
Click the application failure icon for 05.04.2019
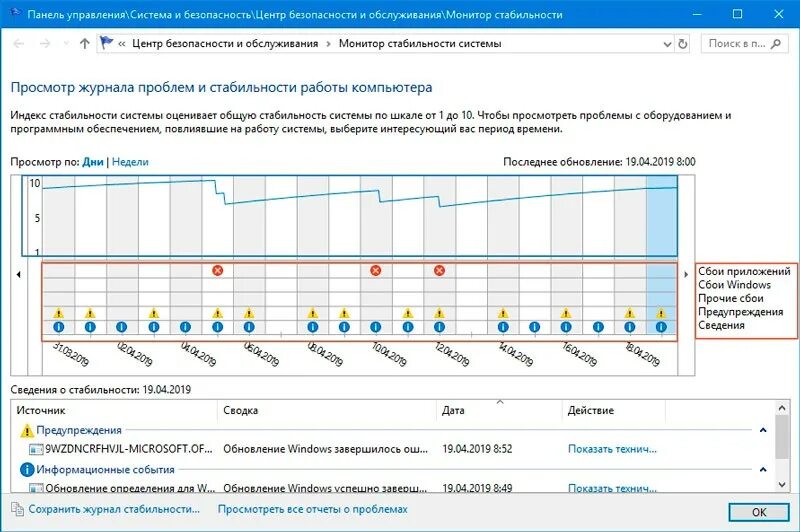coord(217,270)
